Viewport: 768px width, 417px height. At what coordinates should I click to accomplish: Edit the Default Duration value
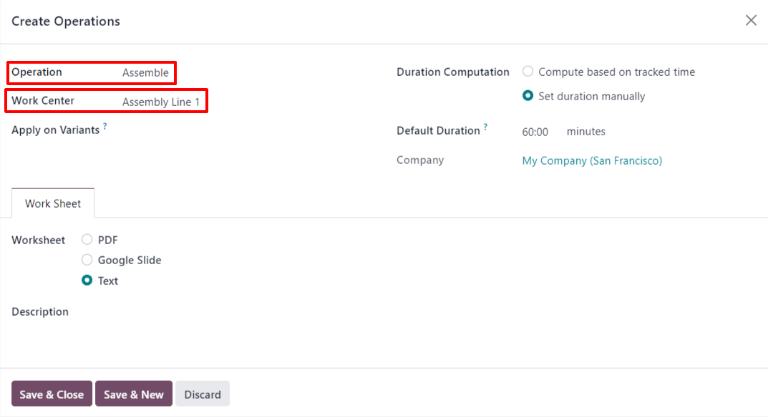(x=535, y=132)
